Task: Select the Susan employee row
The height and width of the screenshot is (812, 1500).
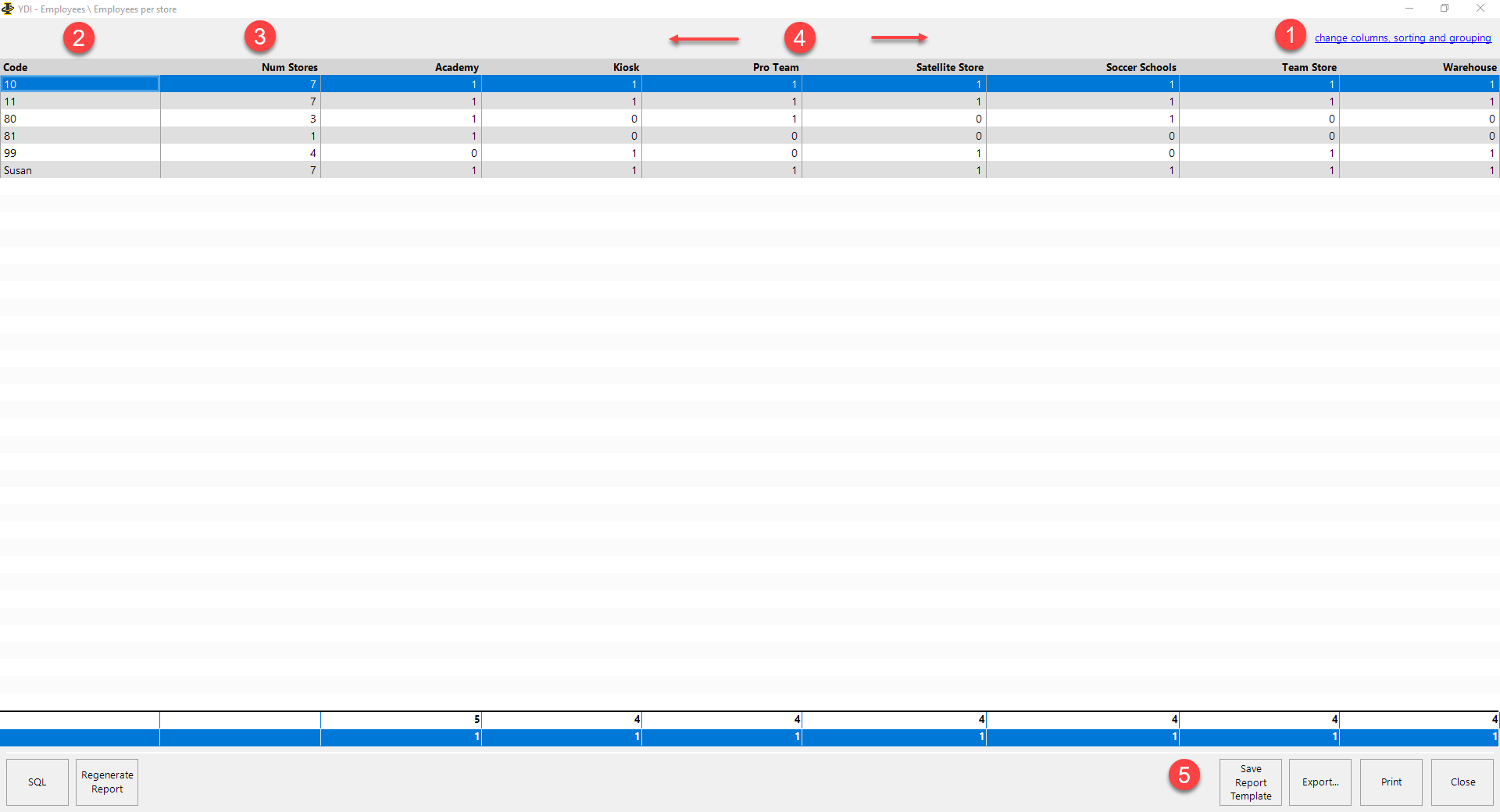Action: [750, 170]
